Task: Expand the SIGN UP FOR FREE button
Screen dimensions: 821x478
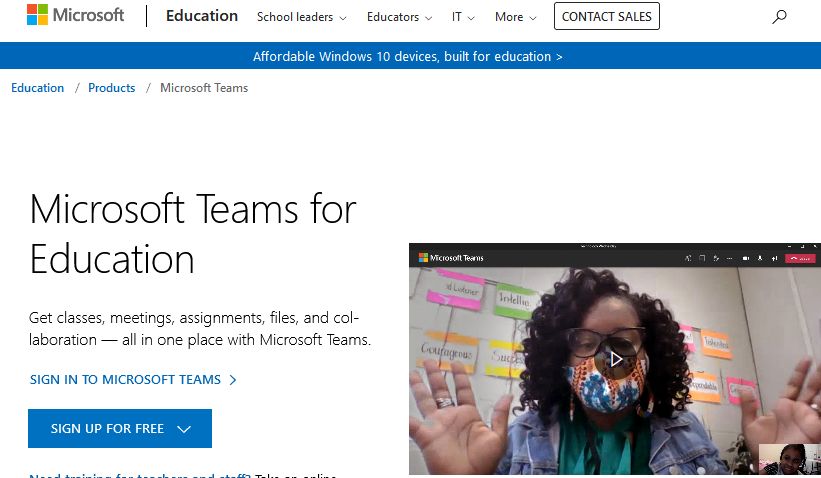Action: (x=120, y=428)
